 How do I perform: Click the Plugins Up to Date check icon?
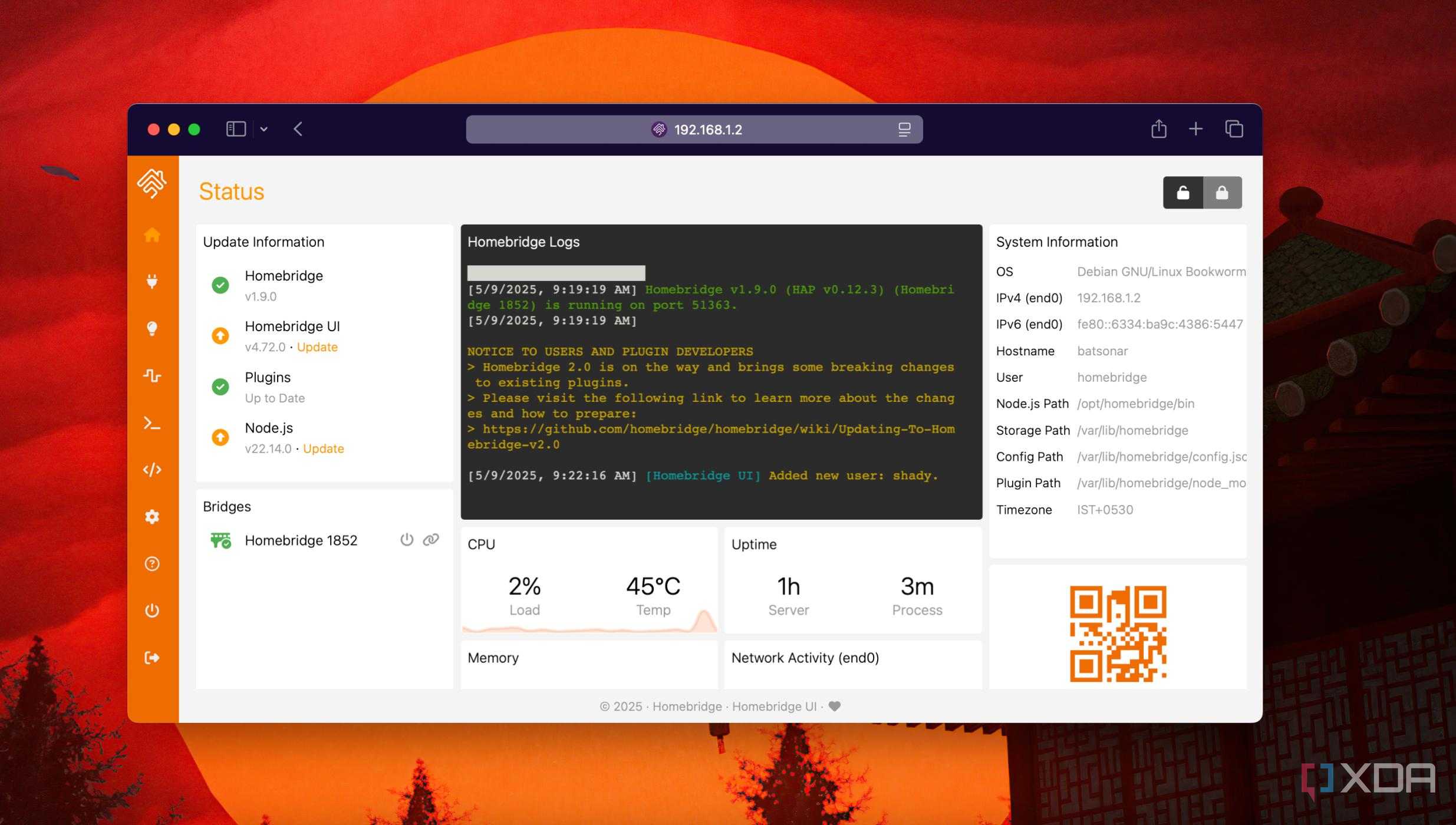tap(220, 387)
